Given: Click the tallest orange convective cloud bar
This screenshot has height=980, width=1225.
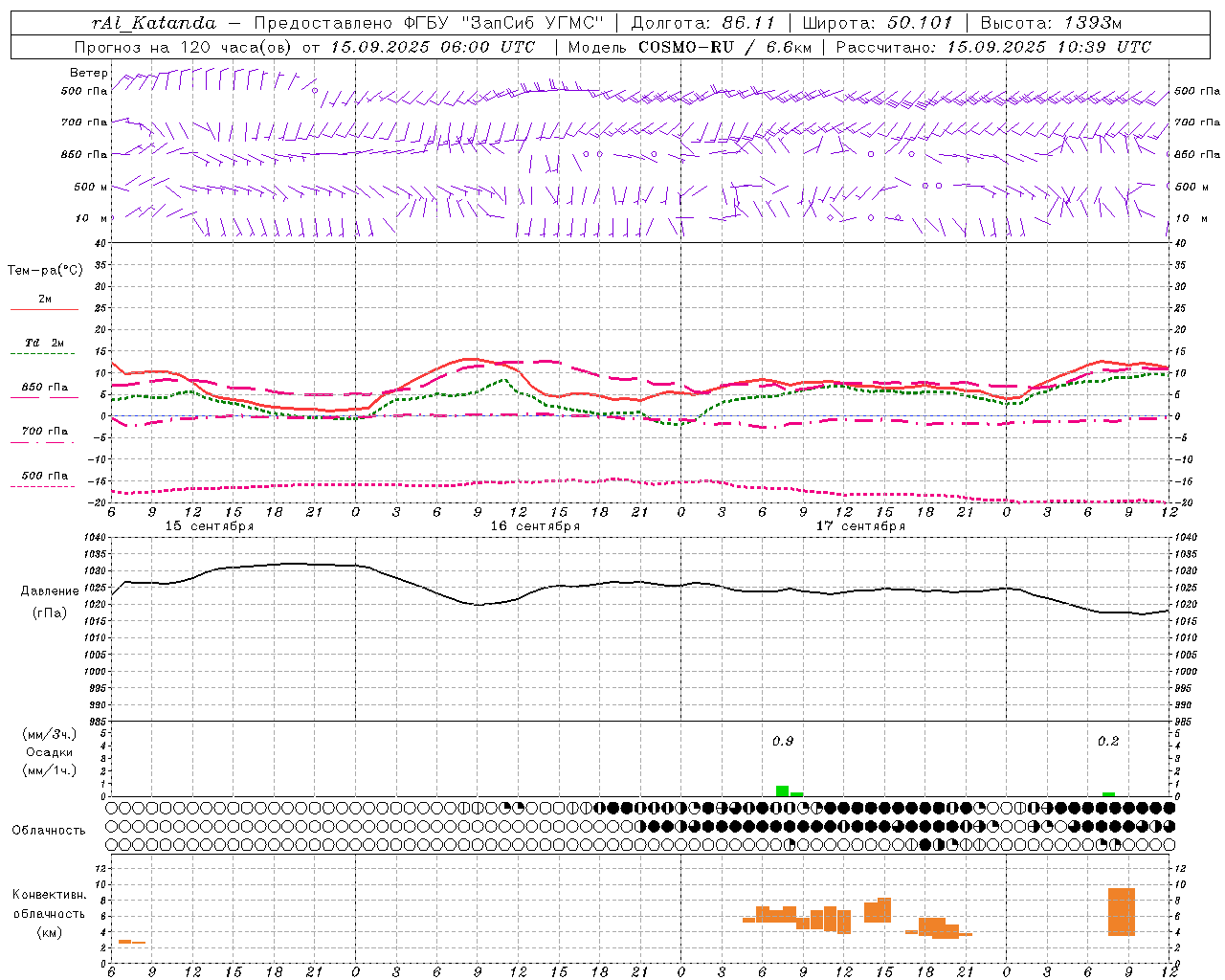Looking at the screenshot, I should pos(1122,912).
